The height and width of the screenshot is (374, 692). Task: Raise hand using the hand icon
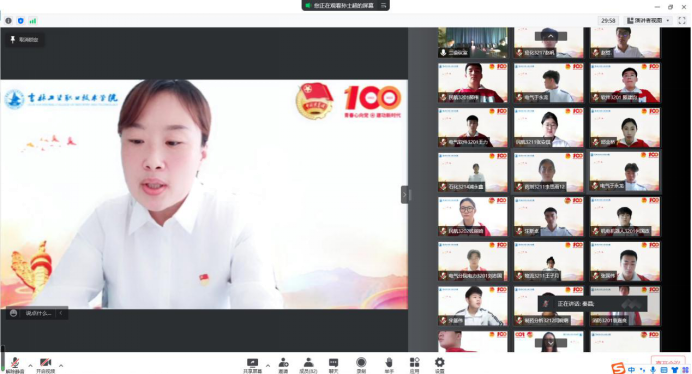[x=389, y=365]
